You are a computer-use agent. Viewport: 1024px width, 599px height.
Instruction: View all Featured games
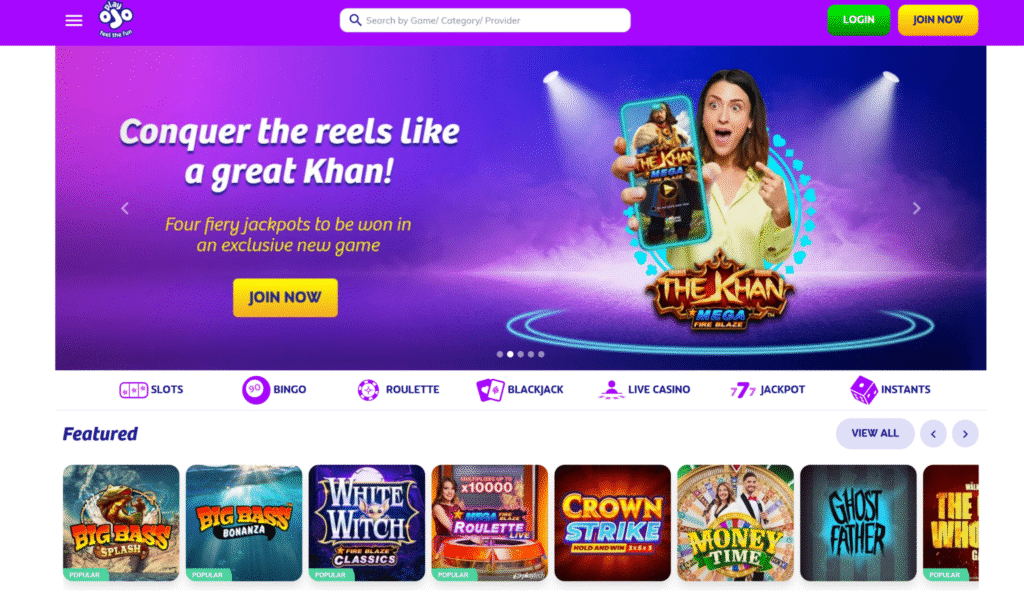click(x=875, y=434)
